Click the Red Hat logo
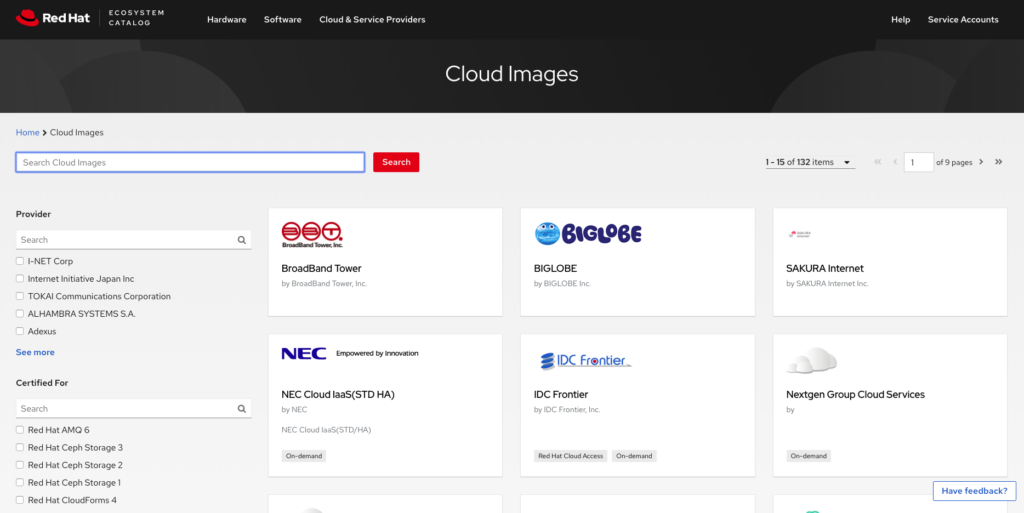This screenshot has width=1024, height=513. 53,18
